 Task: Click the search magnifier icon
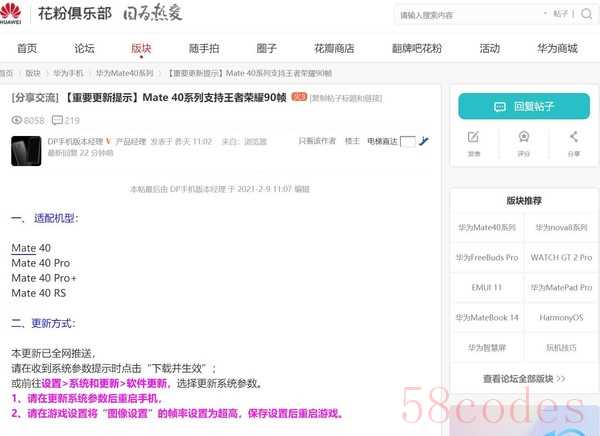point(586,14)
